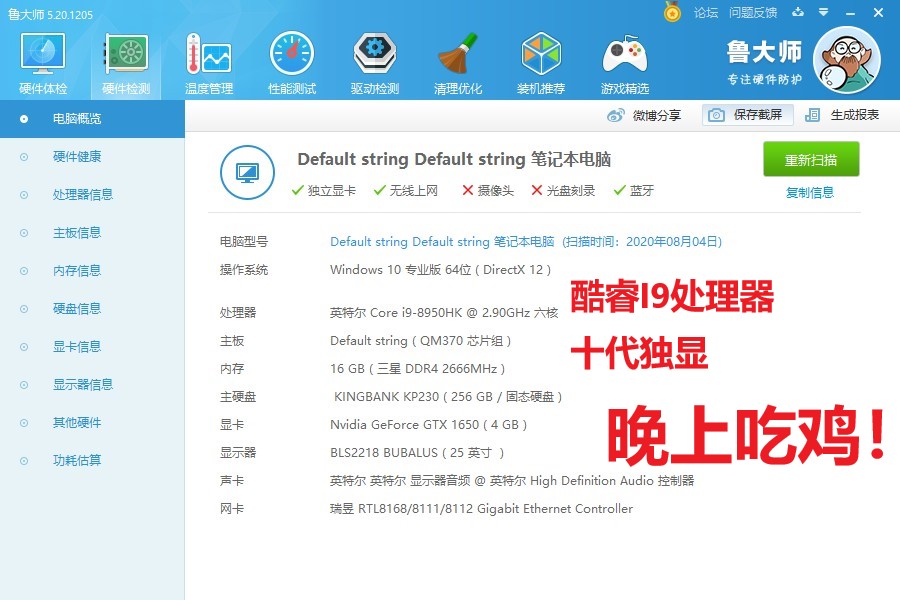Click 16 GB 三星 DDR4 memory value
The width and height of the screenshot is (900, 600).
pyautogui.click(x=417, y=369)
